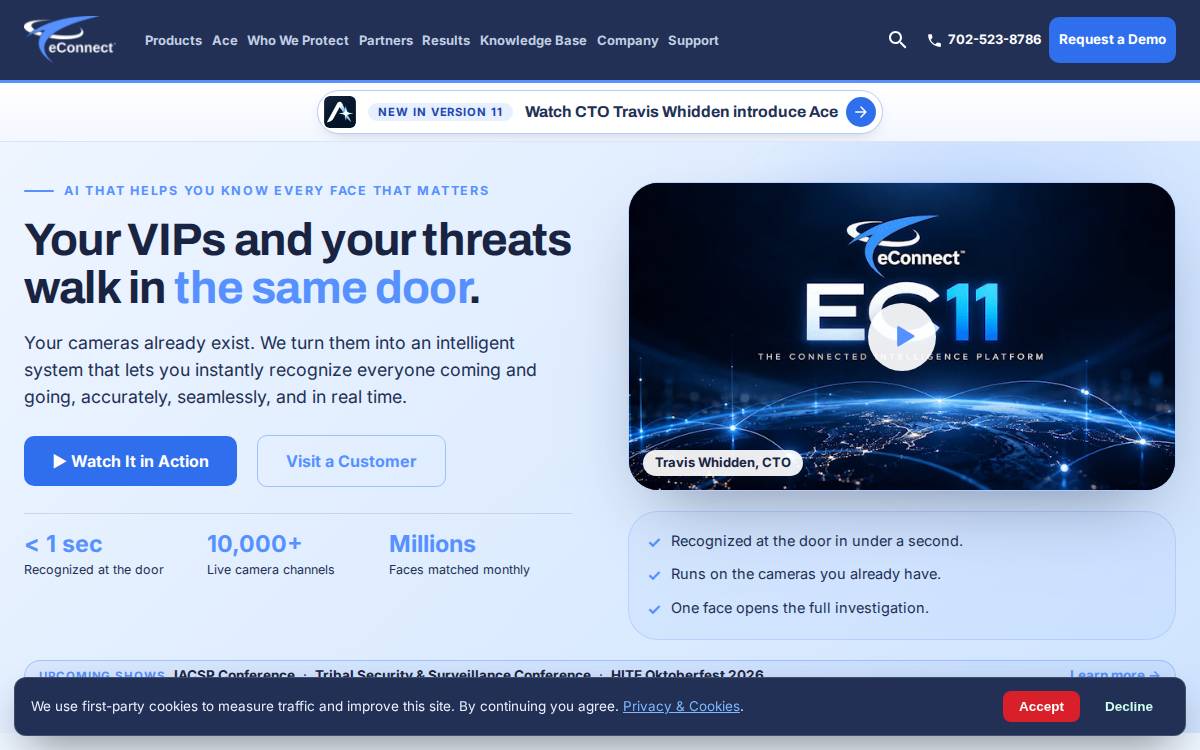
Task: Click 'Faces matched monthly' caption
Action: (459, 570)
